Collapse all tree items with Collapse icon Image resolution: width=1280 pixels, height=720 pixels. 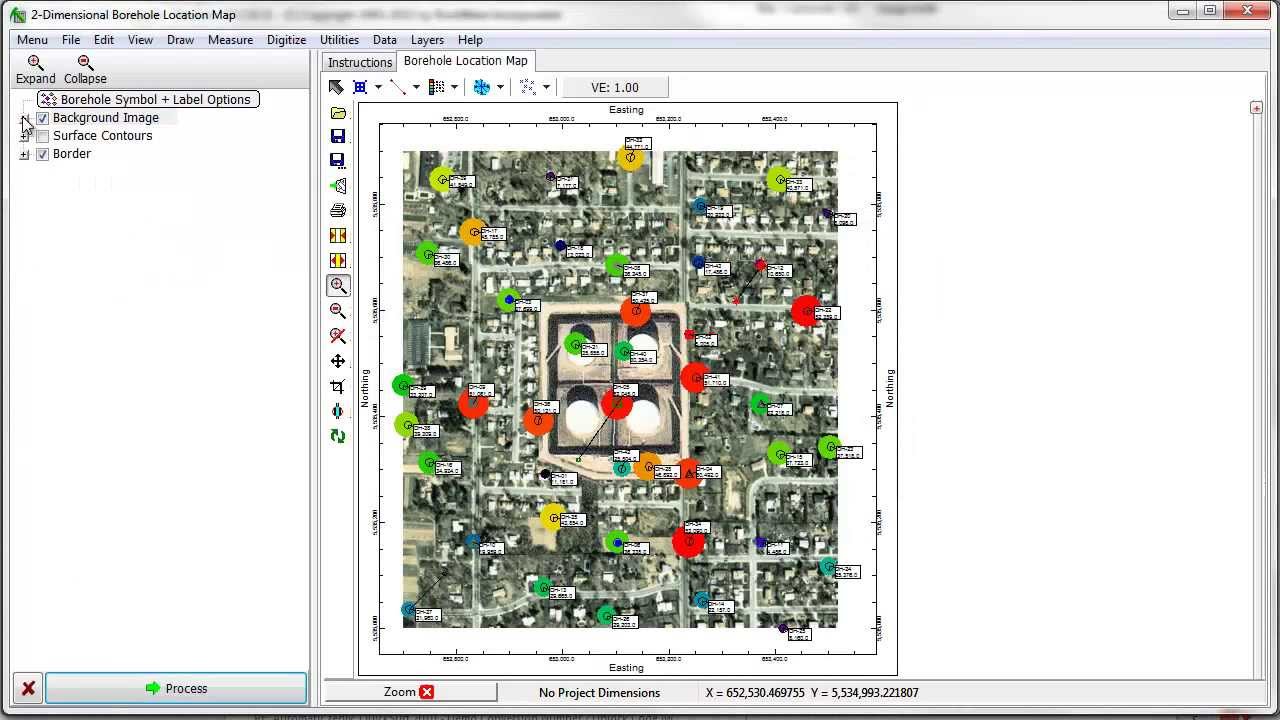click(85, 69)
